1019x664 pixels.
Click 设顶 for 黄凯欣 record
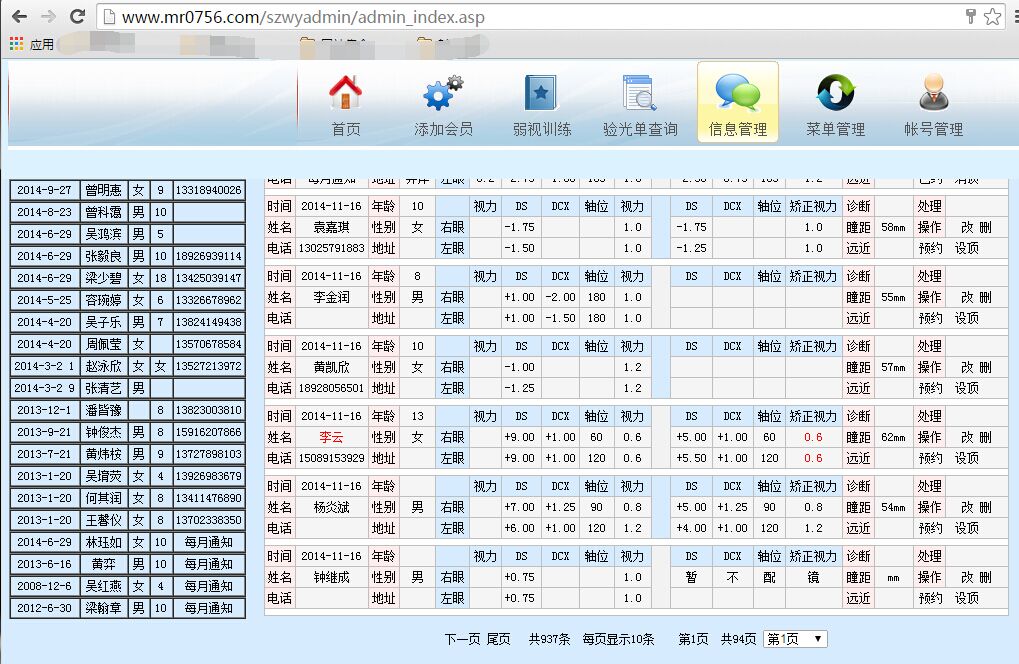966,388
